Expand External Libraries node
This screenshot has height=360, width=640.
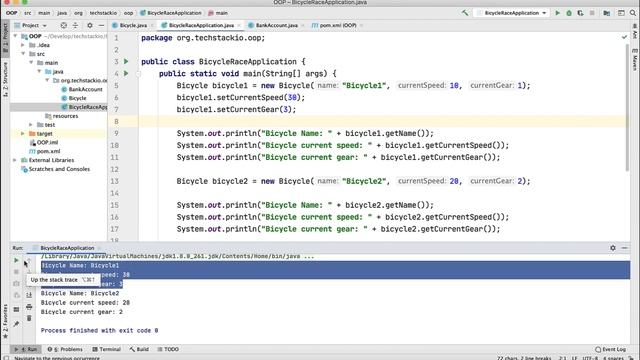(x=15, y=160)
